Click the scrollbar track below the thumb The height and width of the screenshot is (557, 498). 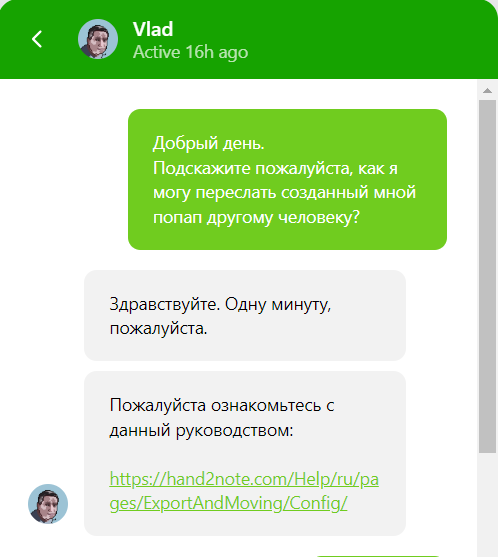pyautogui.click(x=487, y=504)
